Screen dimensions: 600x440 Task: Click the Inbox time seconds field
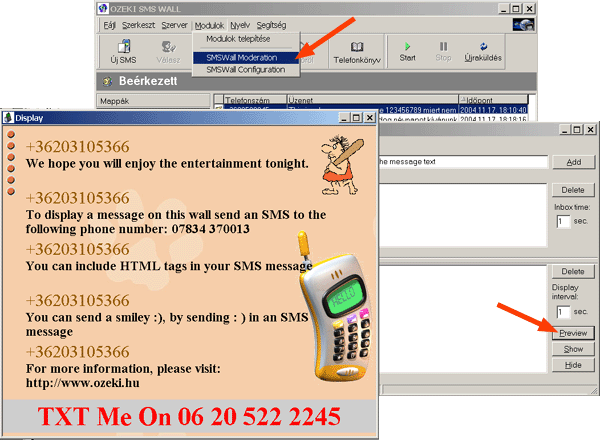[x=563, y=222]
